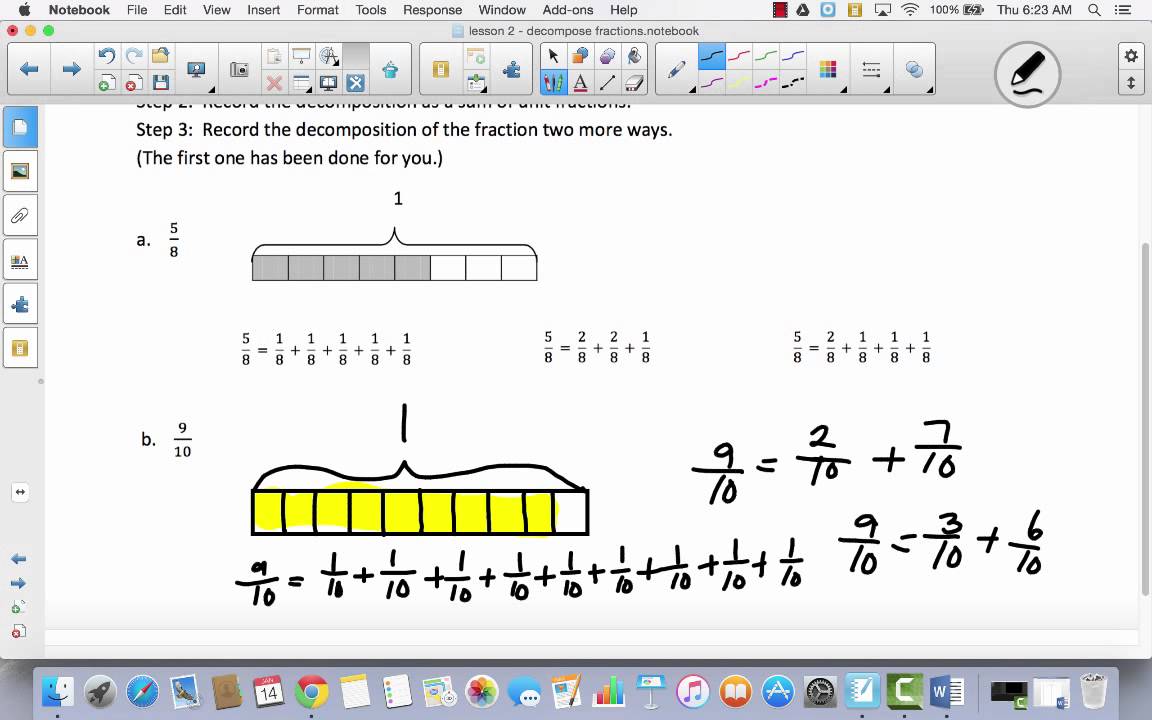
Task: Delete the page with red x page icon
Action: pyautogui.click(x=134, y=82)
